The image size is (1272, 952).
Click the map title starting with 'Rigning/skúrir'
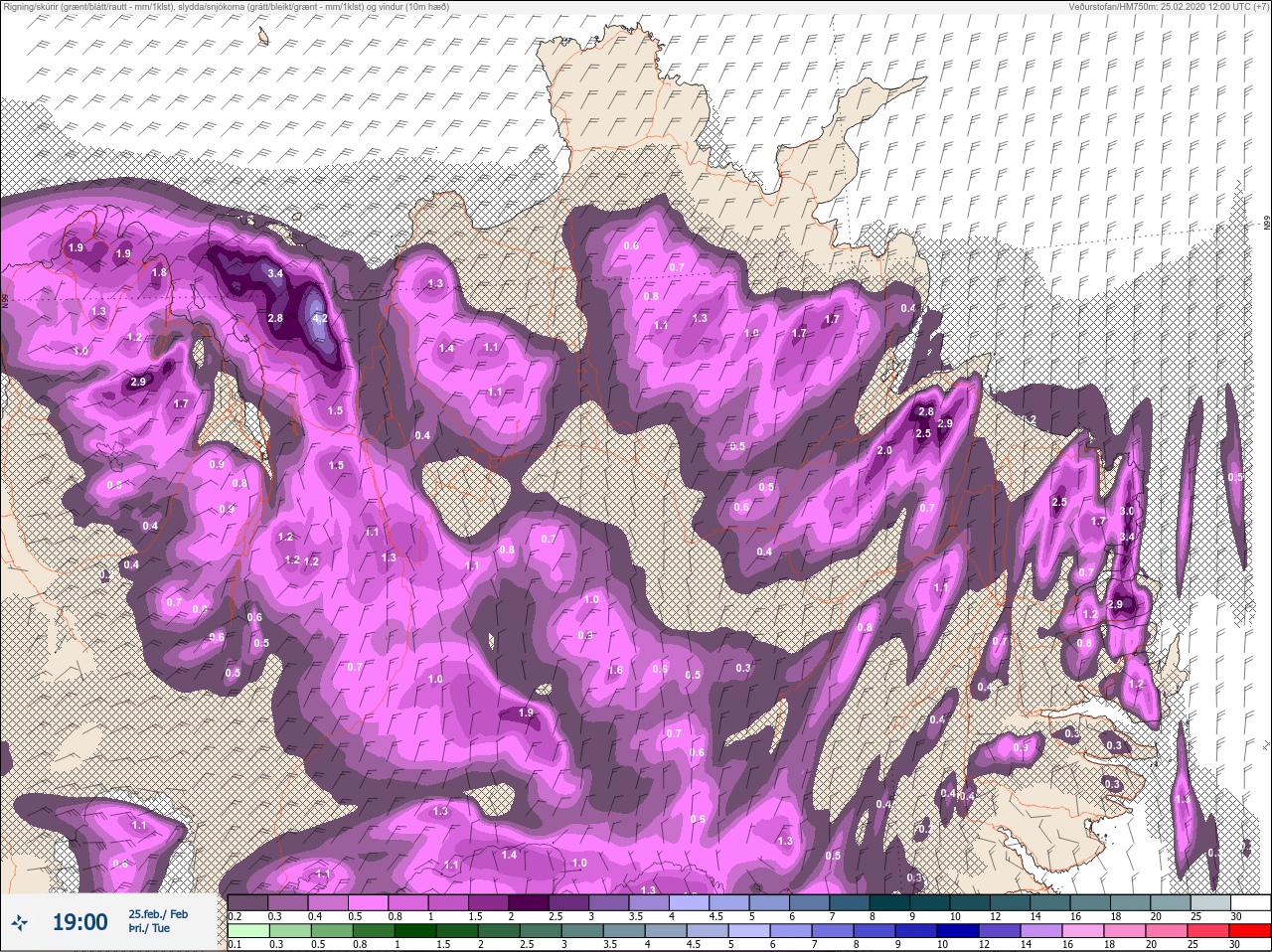click(x=225, y=6)
